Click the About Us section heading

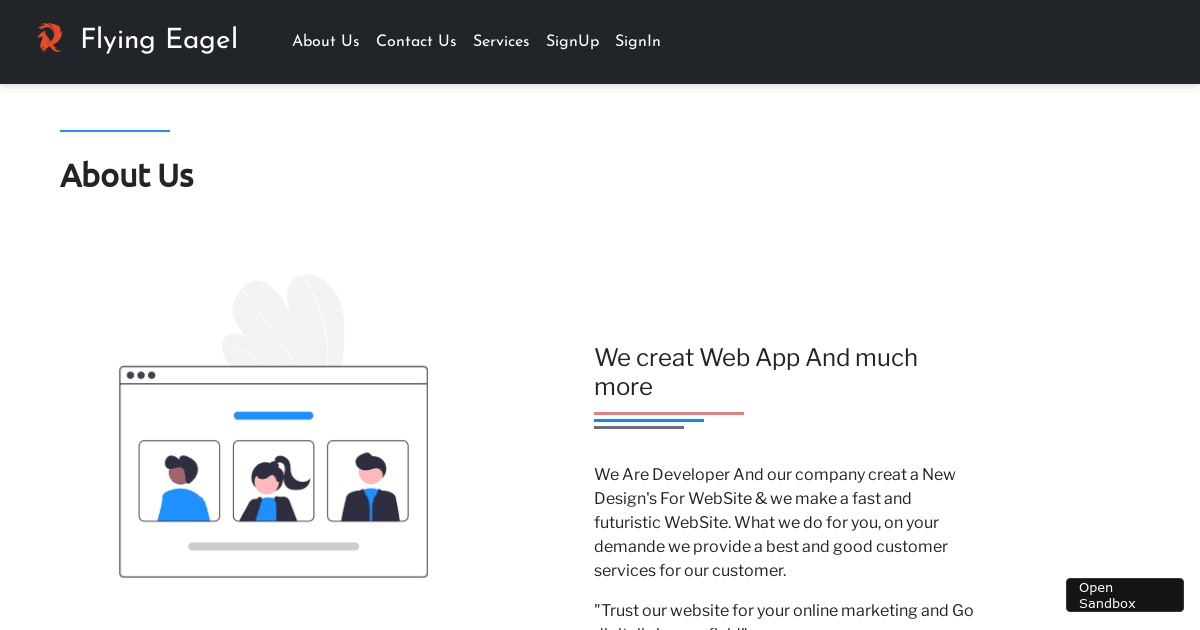127,175
